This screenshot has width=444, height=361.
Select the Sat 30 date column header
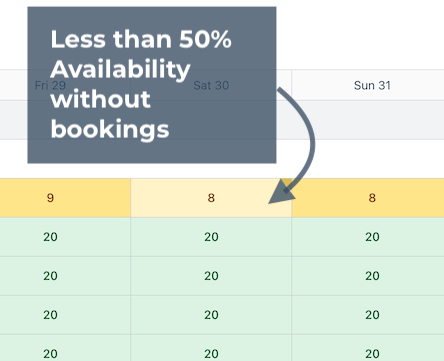[x=211, y=85]
